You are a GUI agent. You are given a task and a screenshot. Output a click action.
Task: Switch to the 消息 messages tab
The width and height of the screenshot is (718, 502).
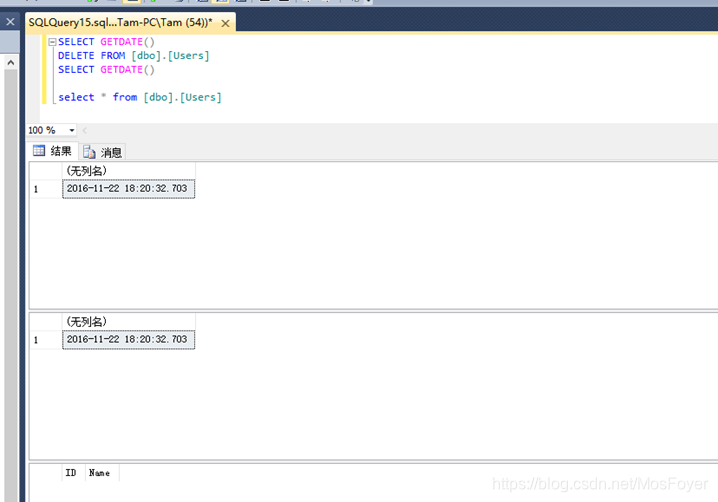coord(103,152)
